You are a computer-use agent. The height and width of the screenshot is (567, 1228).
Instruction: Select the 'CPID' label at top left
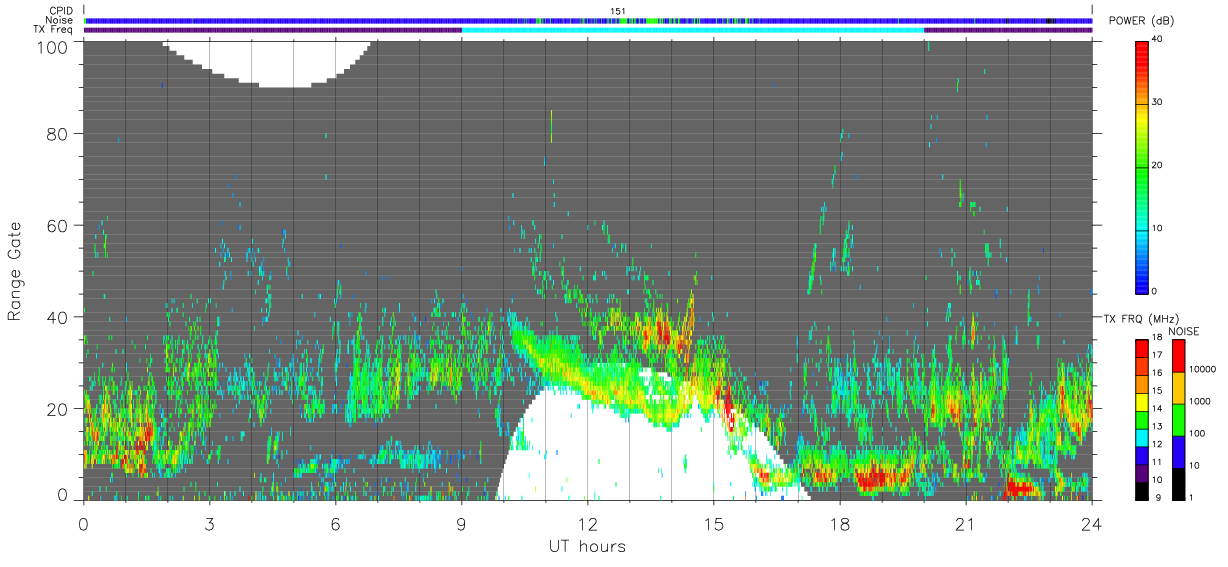[x=61, y=11]
